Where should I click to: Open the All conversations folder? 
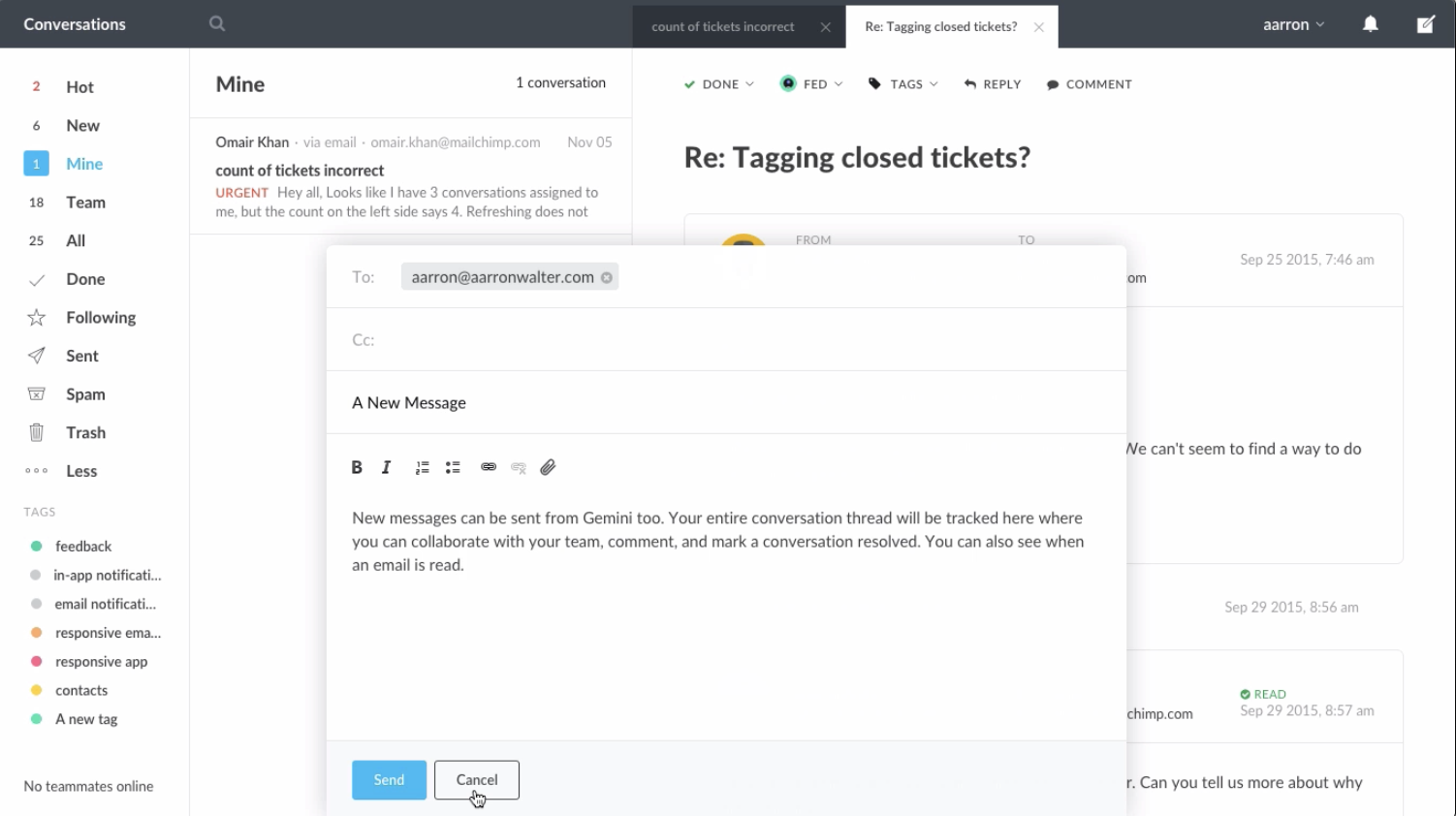[76, 241]
